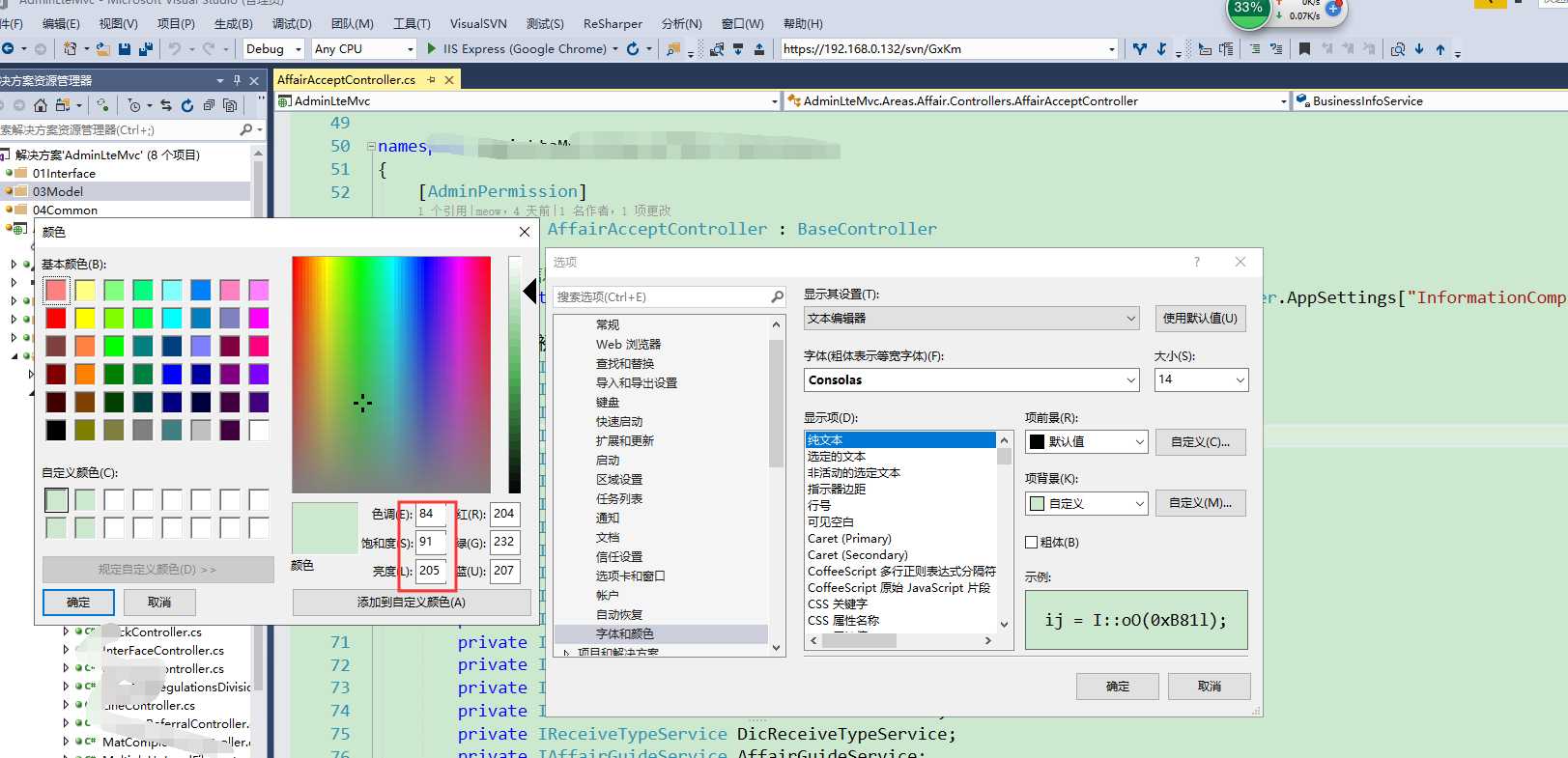
Task: Pin the Solution Explorer panel
Action: click(x=237, y=80)
